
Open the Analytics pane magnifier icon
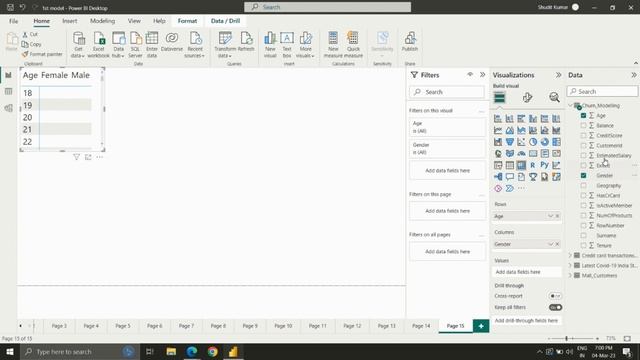click(x=554, y=97)
